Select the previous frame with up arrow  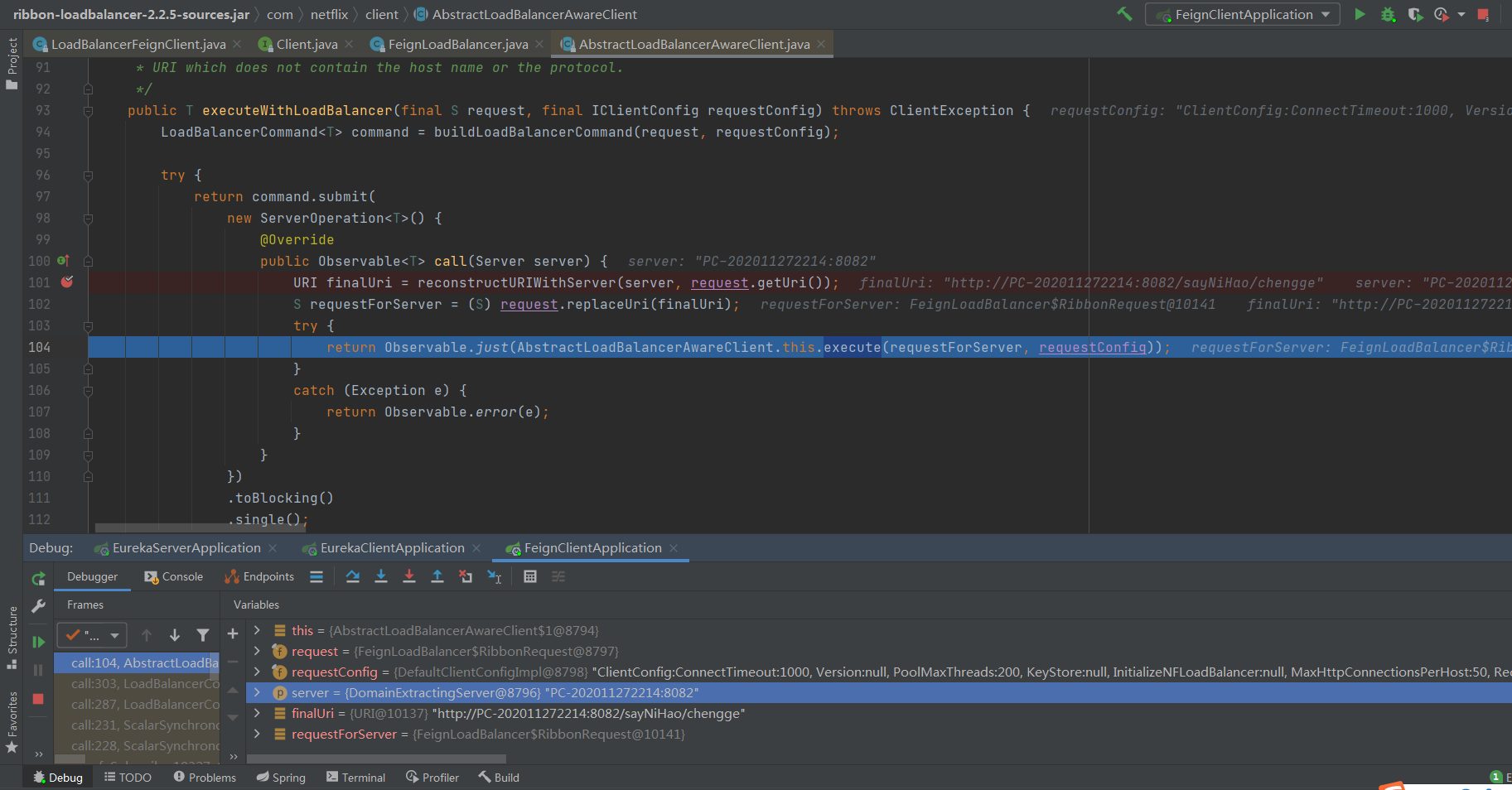[x=147, y=635]
